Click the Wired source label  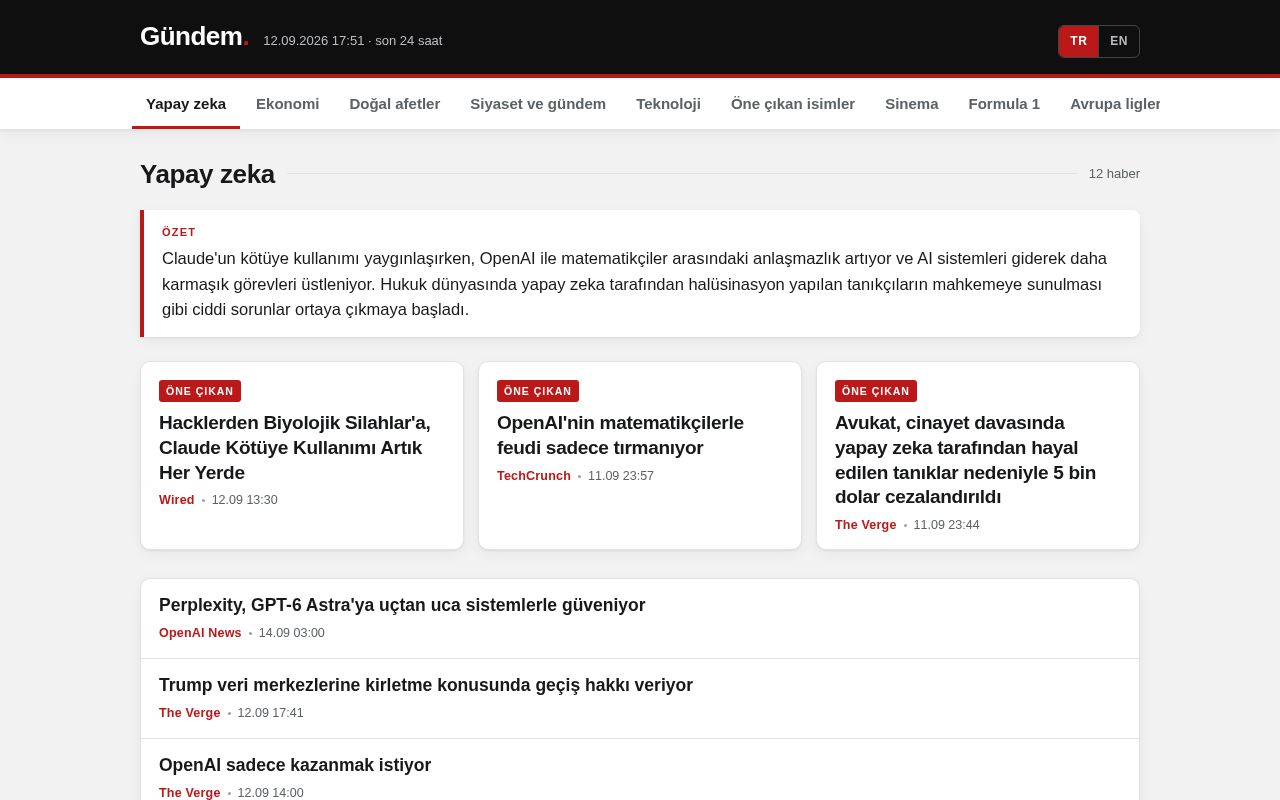coord(177,500)
